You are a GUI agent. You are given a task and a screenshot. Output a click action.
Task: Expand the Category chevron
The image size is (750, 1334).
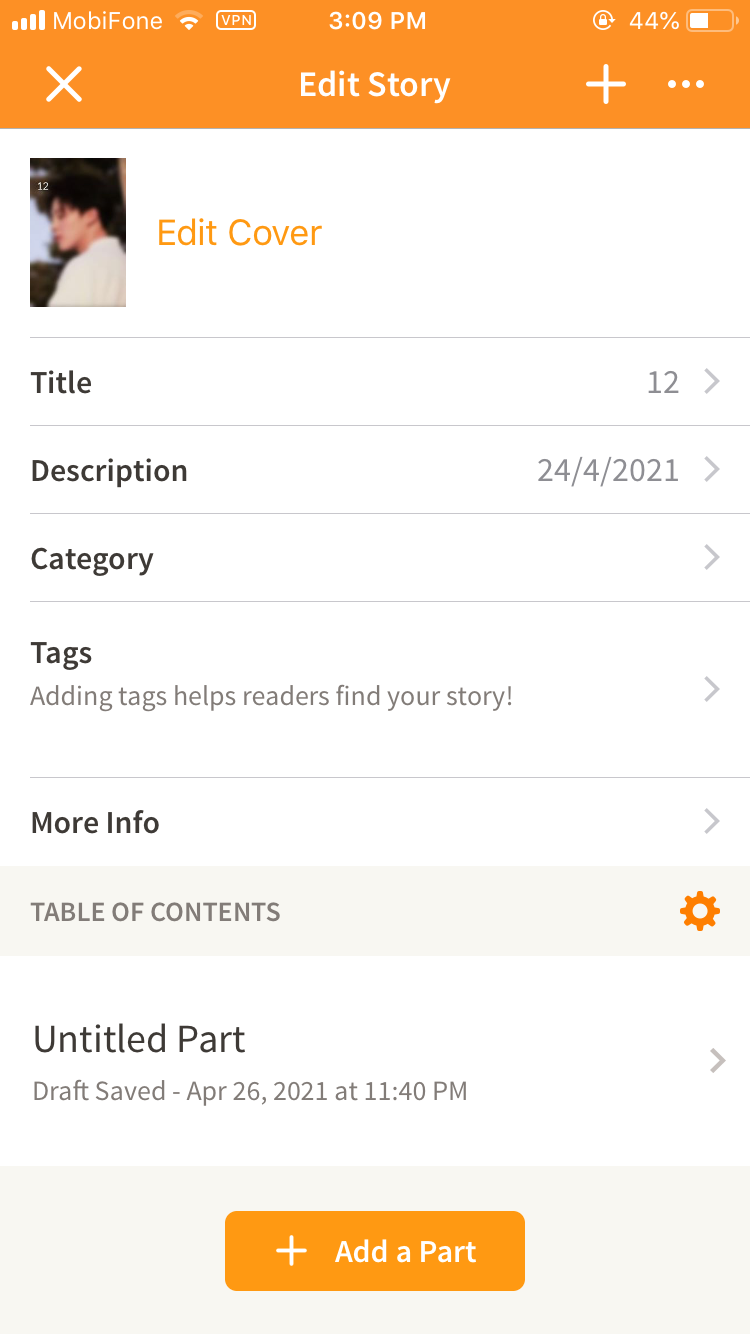pos(712,558)
